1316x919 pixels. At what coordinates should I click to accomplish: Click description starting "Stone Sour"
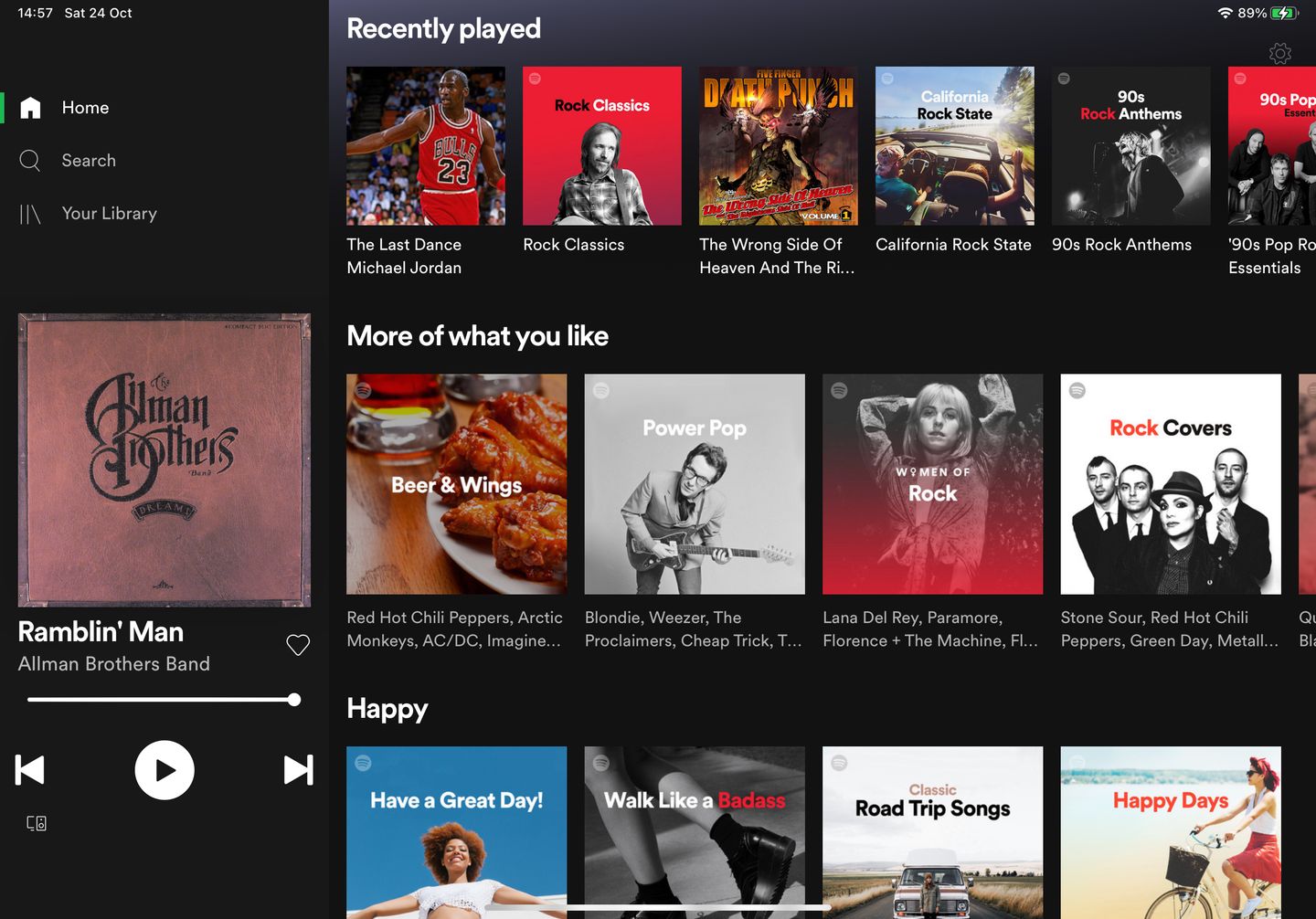pos(1170,629)
